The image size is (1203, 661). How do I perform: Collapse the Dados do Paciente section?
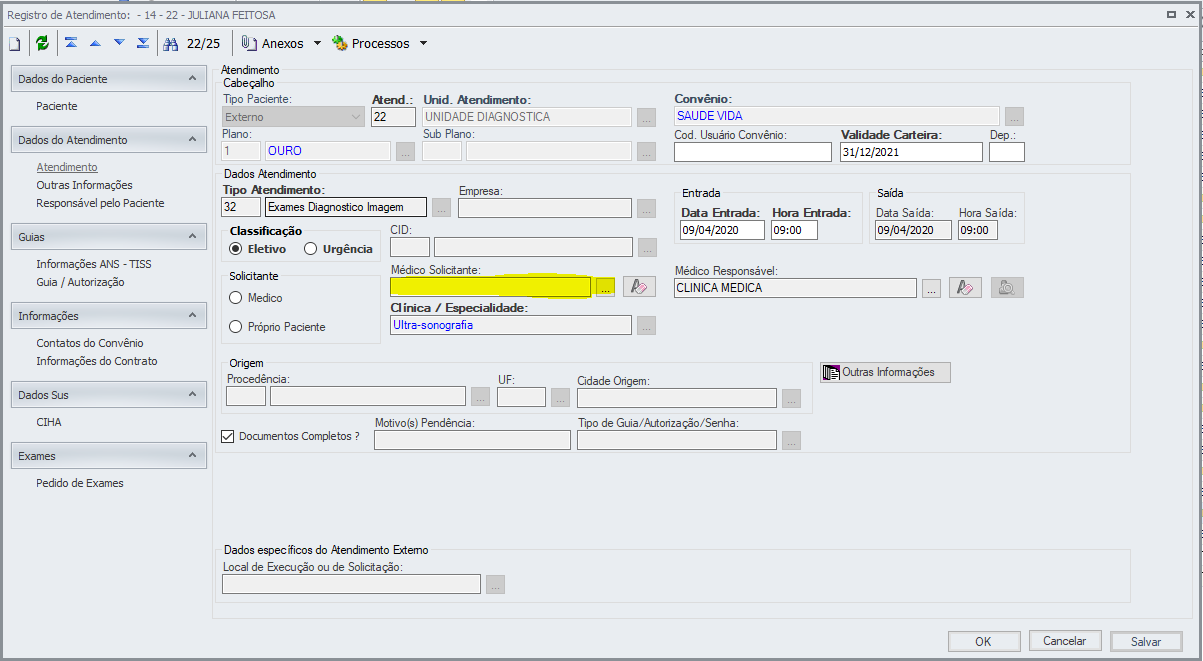(191, 78)
